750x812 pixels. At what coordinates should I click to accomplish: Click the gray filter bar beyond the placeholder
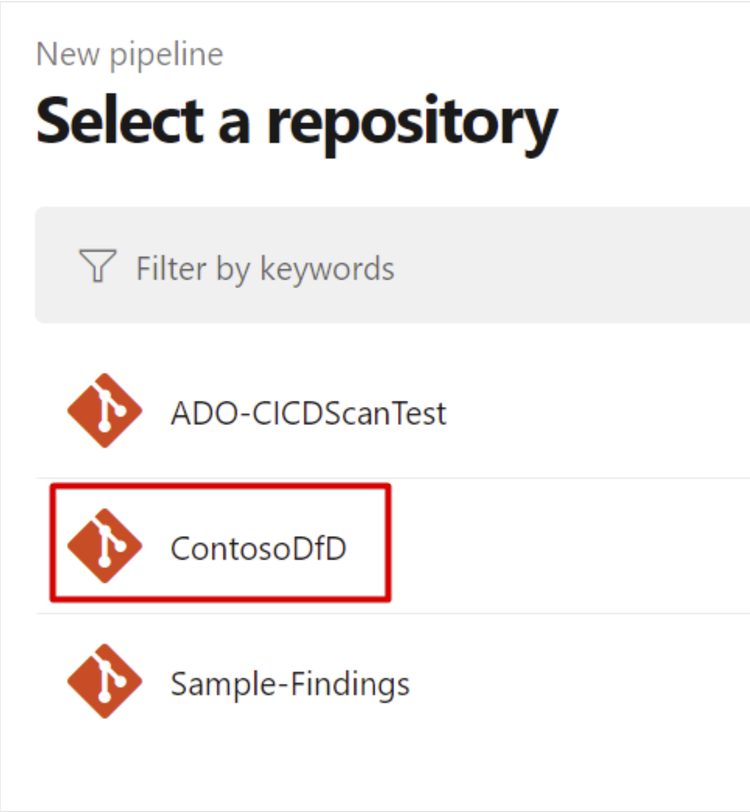click(570, 265)
